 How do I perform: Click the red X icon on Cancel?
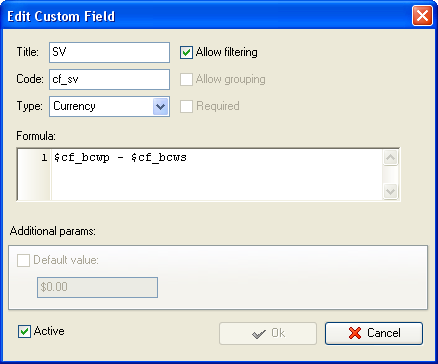(x=355, y=333)
